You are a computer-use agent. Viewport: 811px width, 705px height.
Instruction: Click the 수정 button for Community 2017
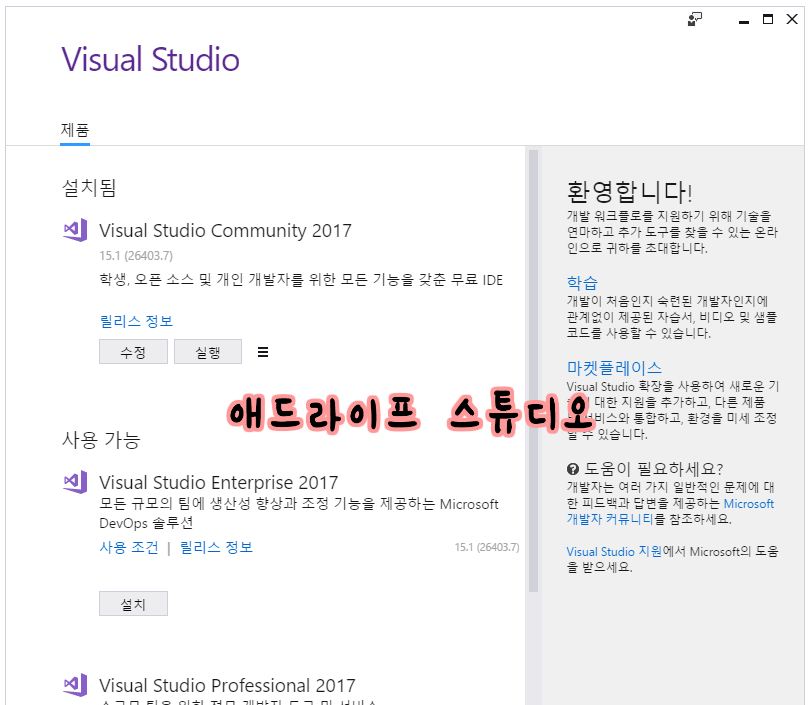point(133,352)
